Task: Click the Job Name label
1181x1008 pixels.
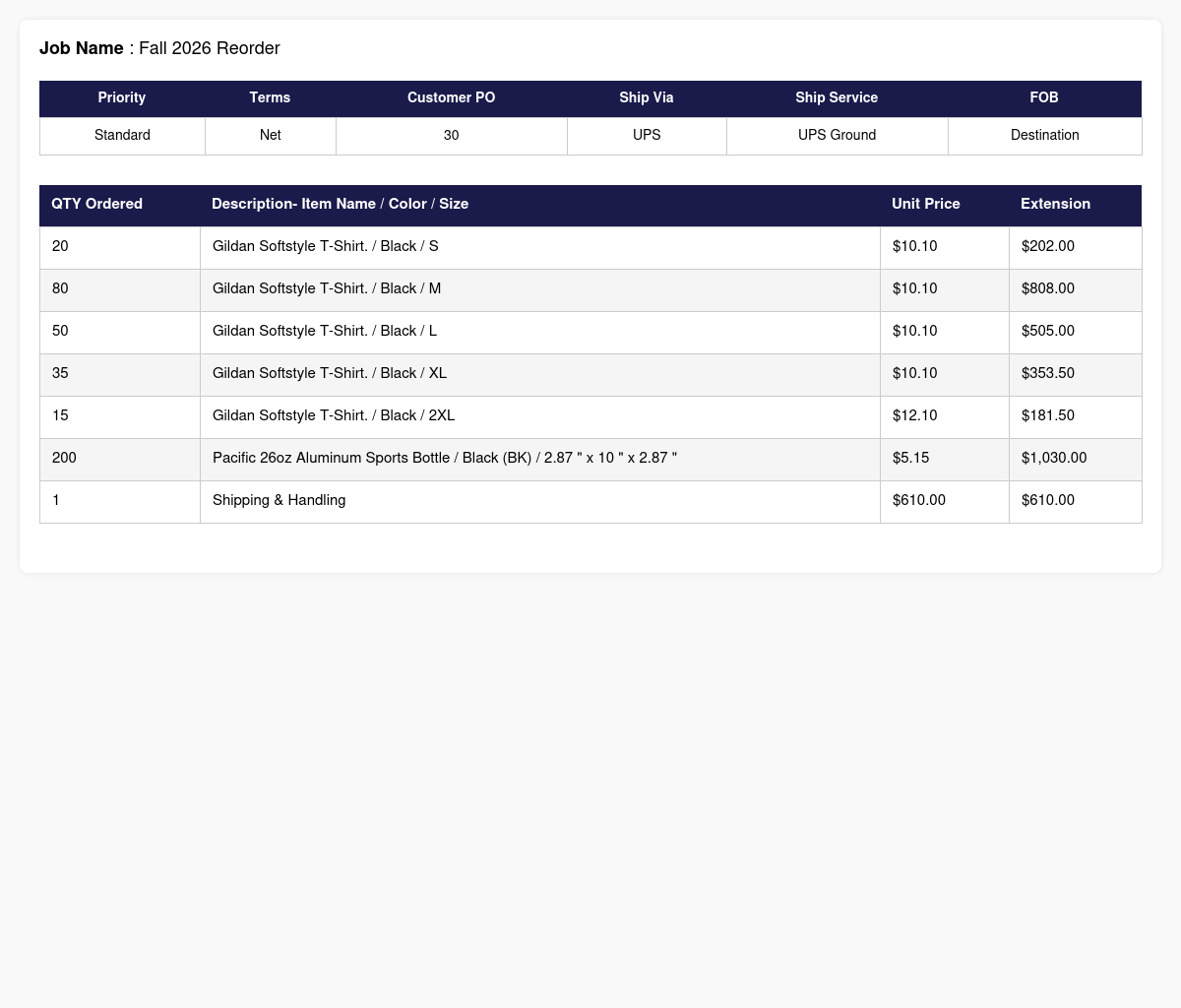Action: (82, 48)
